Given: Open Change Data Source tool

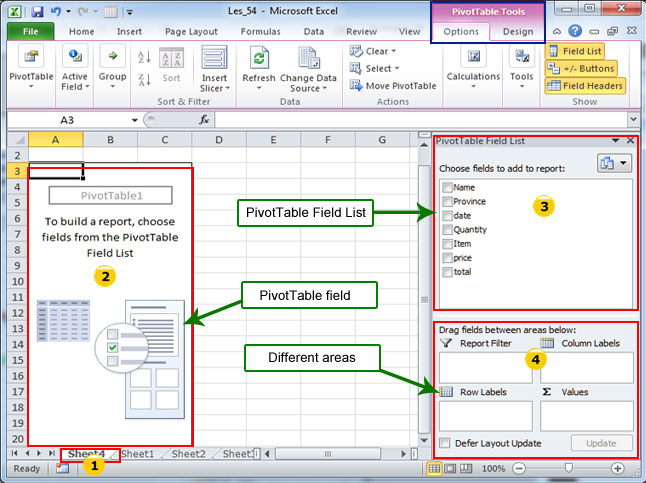Looking at the screenshot, I should [x=308, y=58].
